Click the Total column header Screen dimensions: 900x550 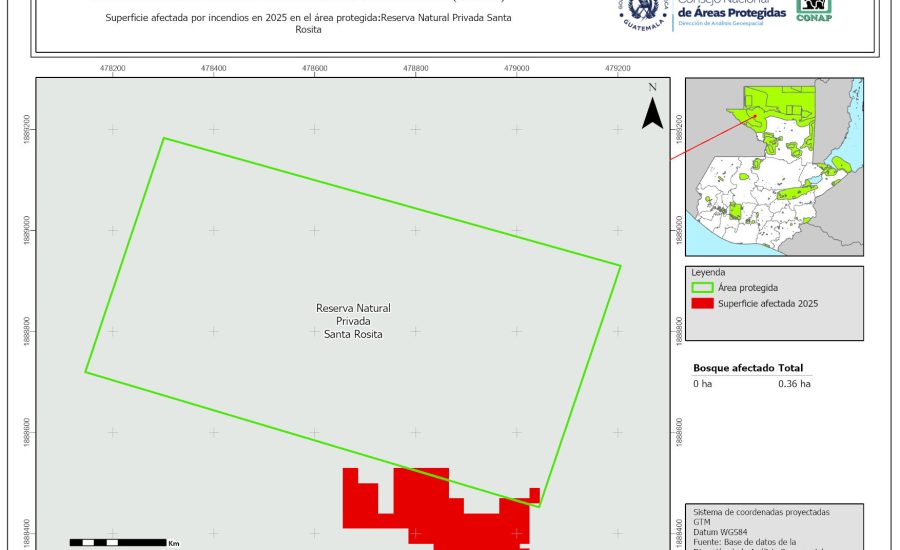click(791, 368)
